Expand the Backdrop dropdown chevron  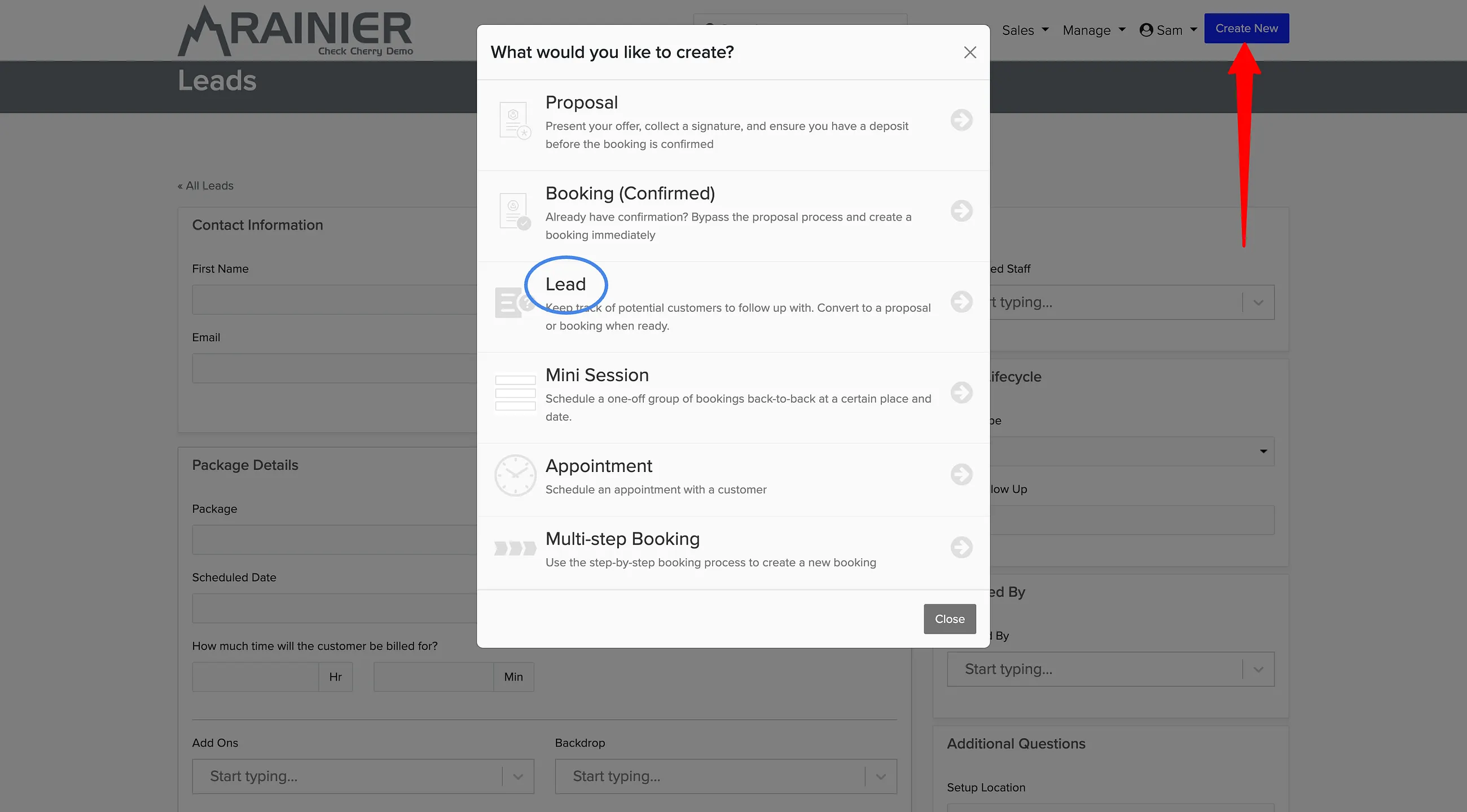(880, 776)
